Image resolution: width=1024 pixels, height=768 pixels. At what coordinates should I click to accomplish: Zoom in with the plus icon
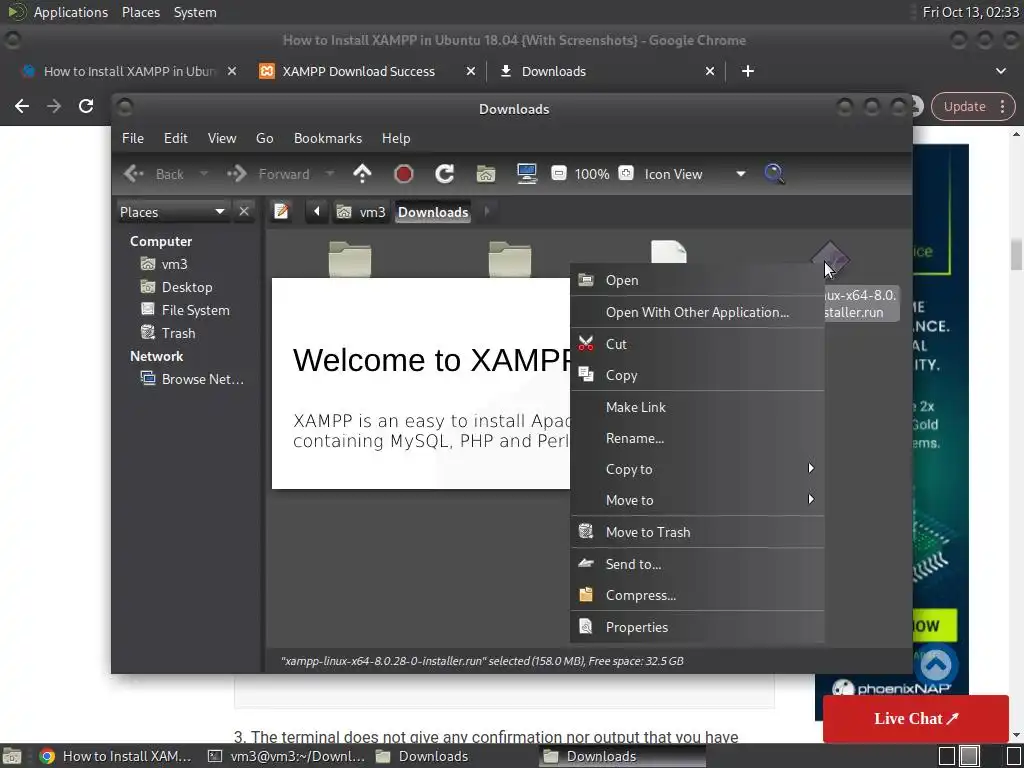tap(626, 174)
